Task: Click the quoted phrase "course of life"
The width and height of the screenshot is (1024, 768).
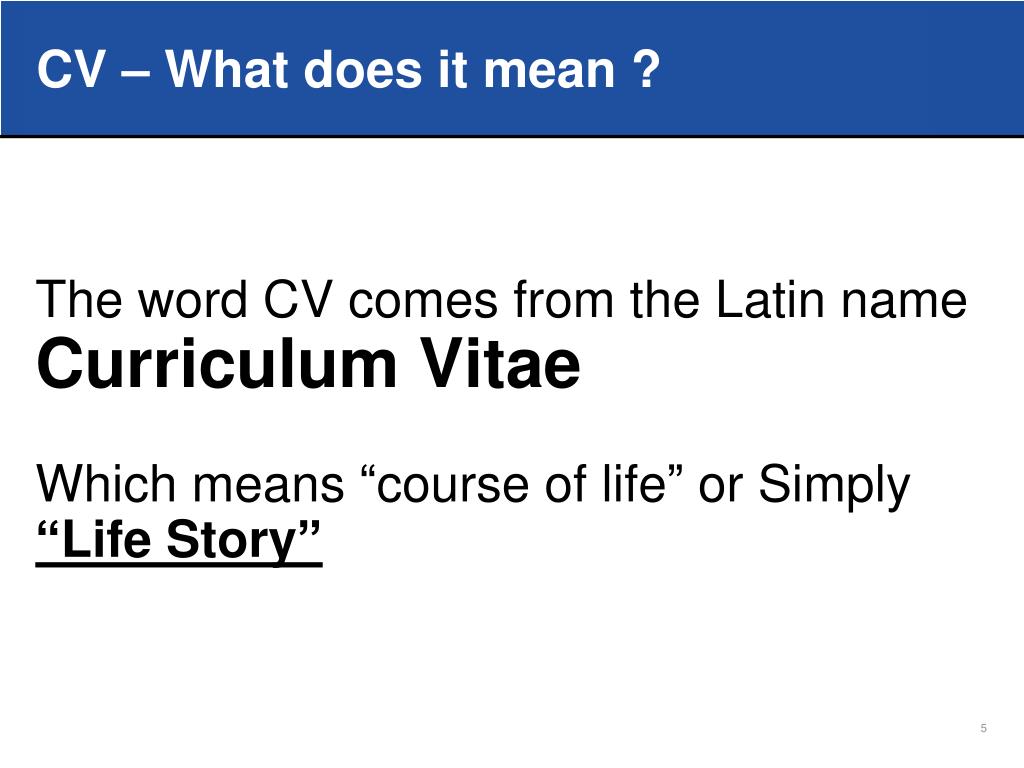Action: (522, 484)
